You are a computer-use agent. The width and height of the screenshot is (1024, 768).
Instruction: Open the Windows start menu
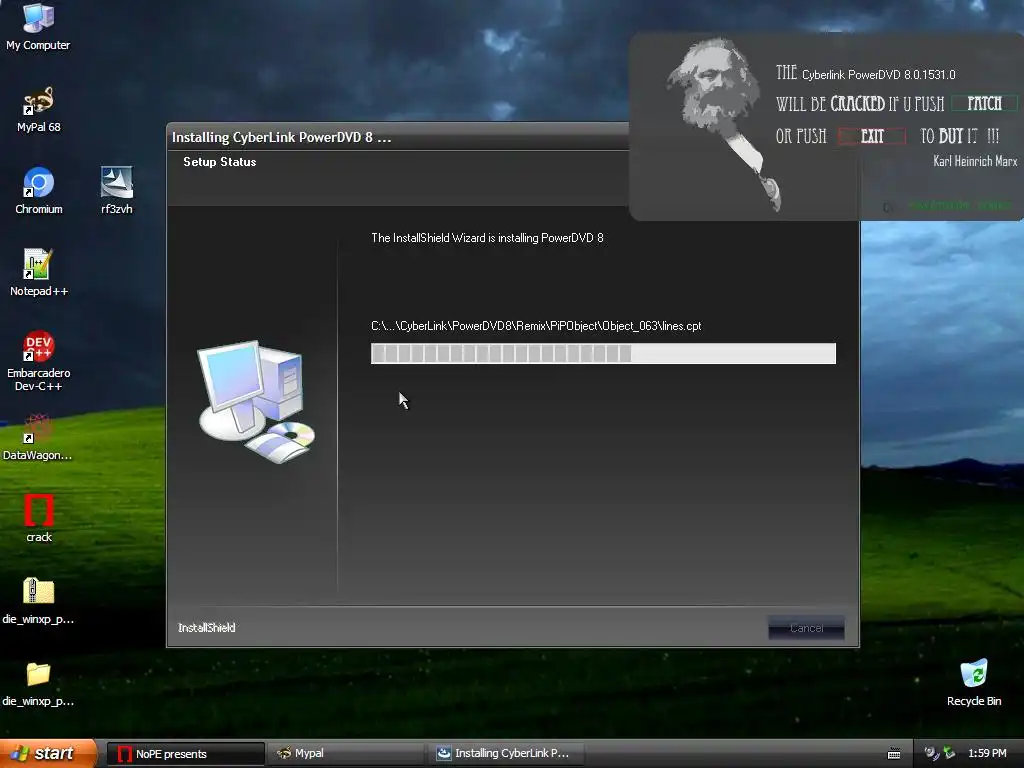tap(49, 754)
